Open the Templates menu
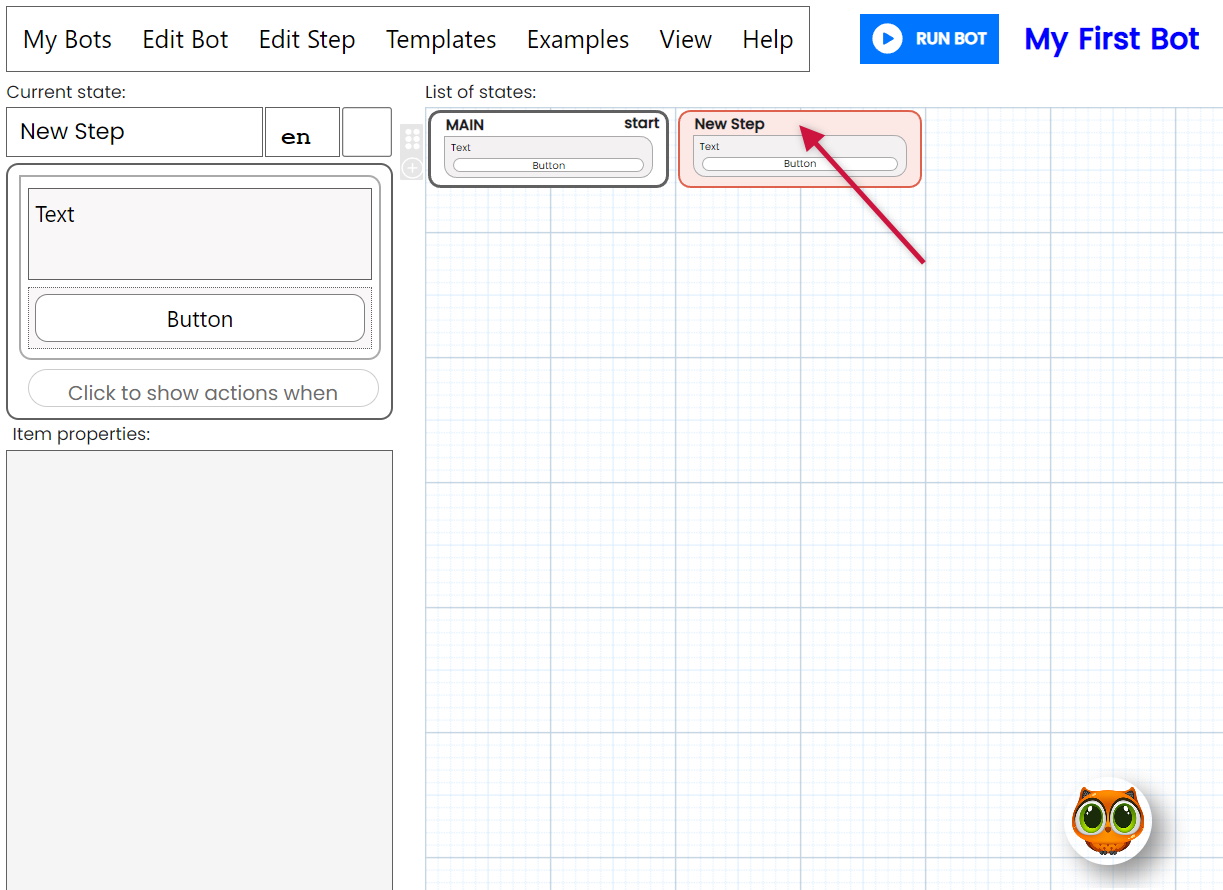The image size is (1223, 890). pyautogui.click(x=441, y=40)
